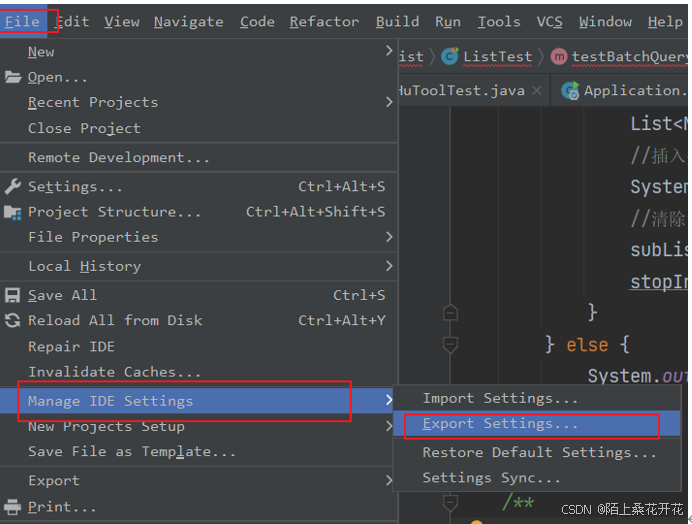Click the folder icon beside Open...

[13, 77]
